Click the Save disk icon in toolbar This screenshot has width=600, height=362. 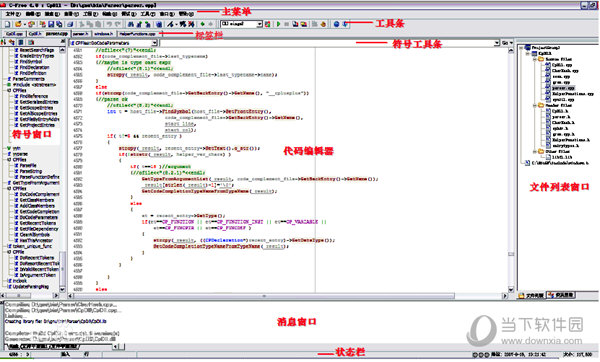pyautogui.click(x=51, y=24)
